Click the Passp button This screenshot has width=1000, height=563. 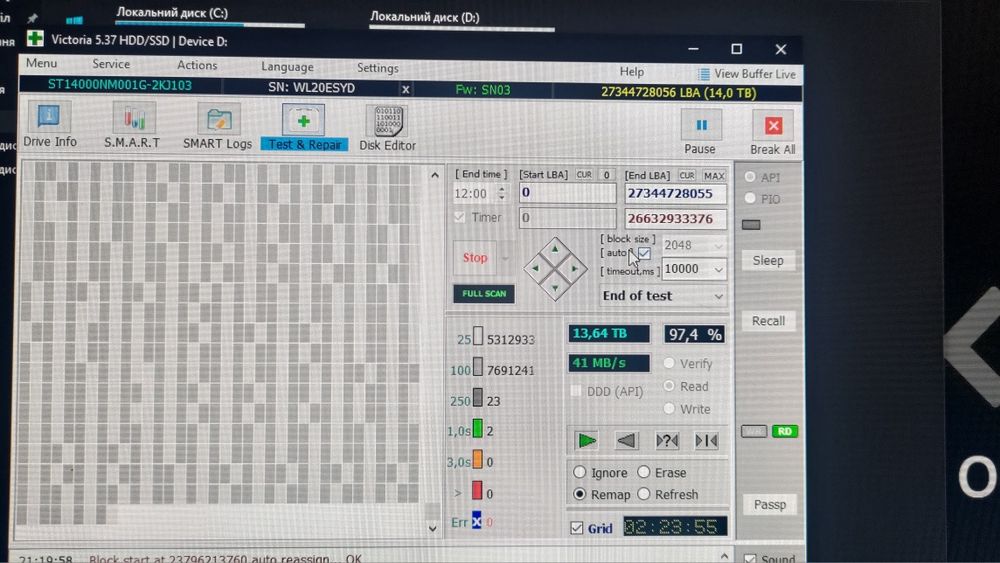point(770,504)
